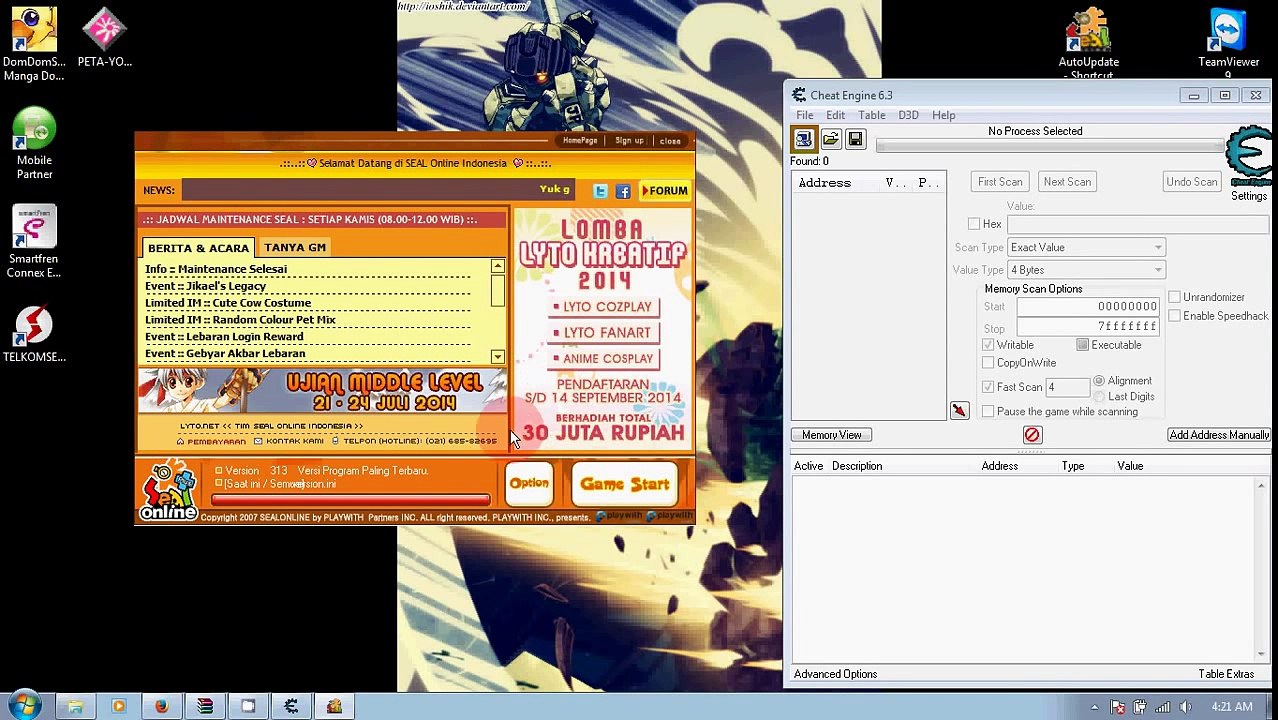Open the Smartfren Connex desktop icon

pyautogui.click(x=34, y=243)
